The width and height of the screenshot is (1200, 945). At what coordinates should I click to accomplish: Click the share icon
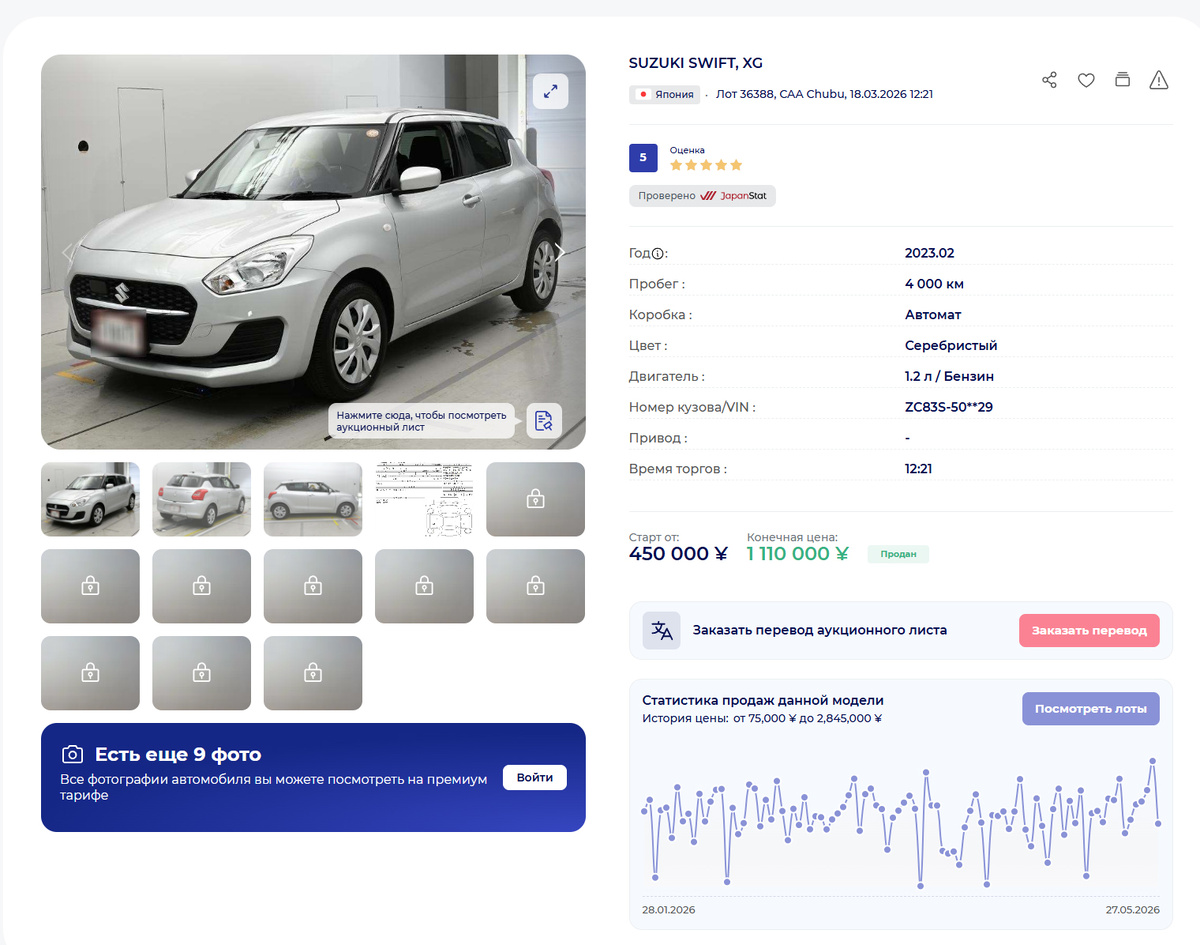point(1049,80)
